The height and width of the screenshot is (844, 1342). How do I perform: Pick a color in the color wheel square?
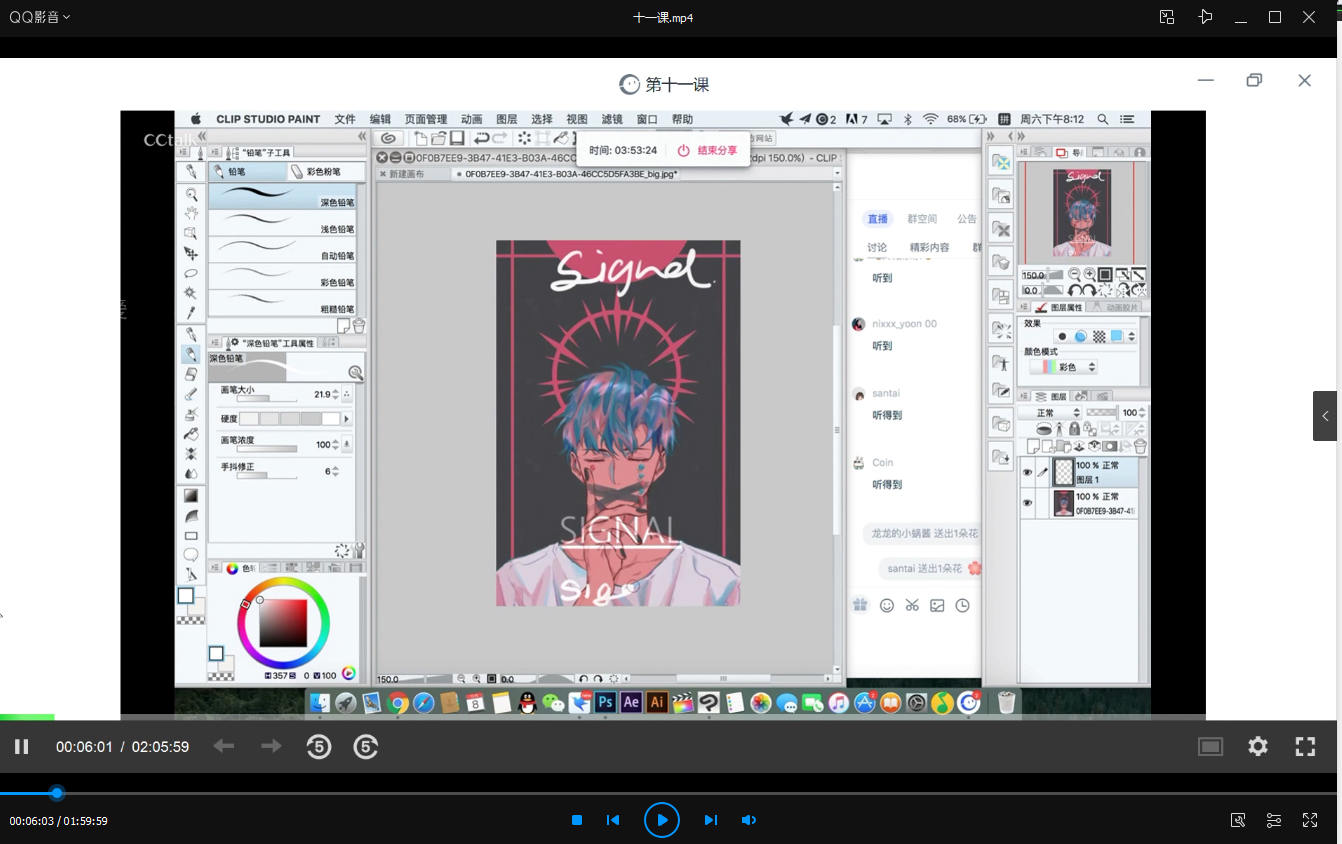283,624
